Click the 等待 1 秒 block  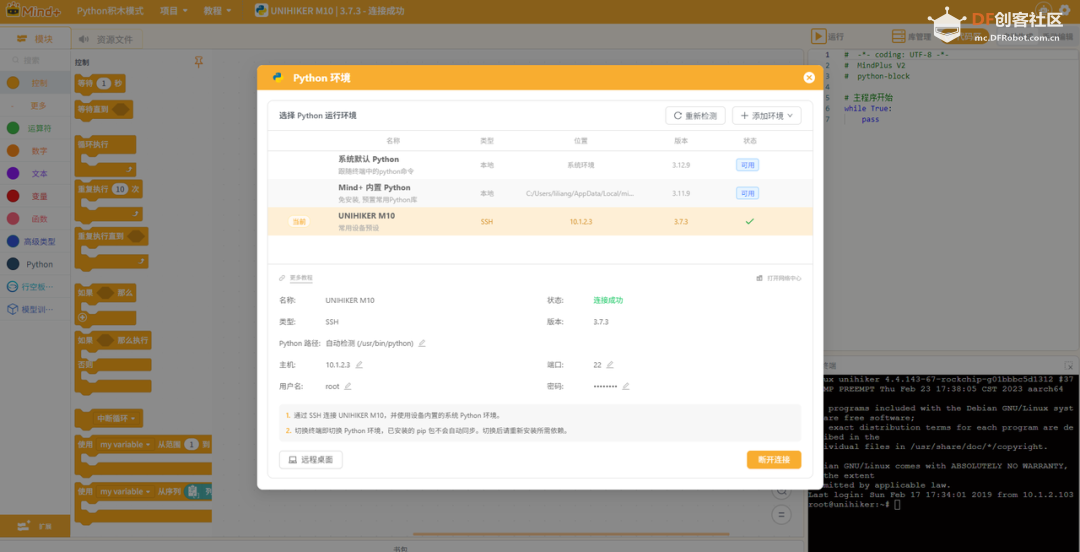pyautogui.click(x=100, y=83)
